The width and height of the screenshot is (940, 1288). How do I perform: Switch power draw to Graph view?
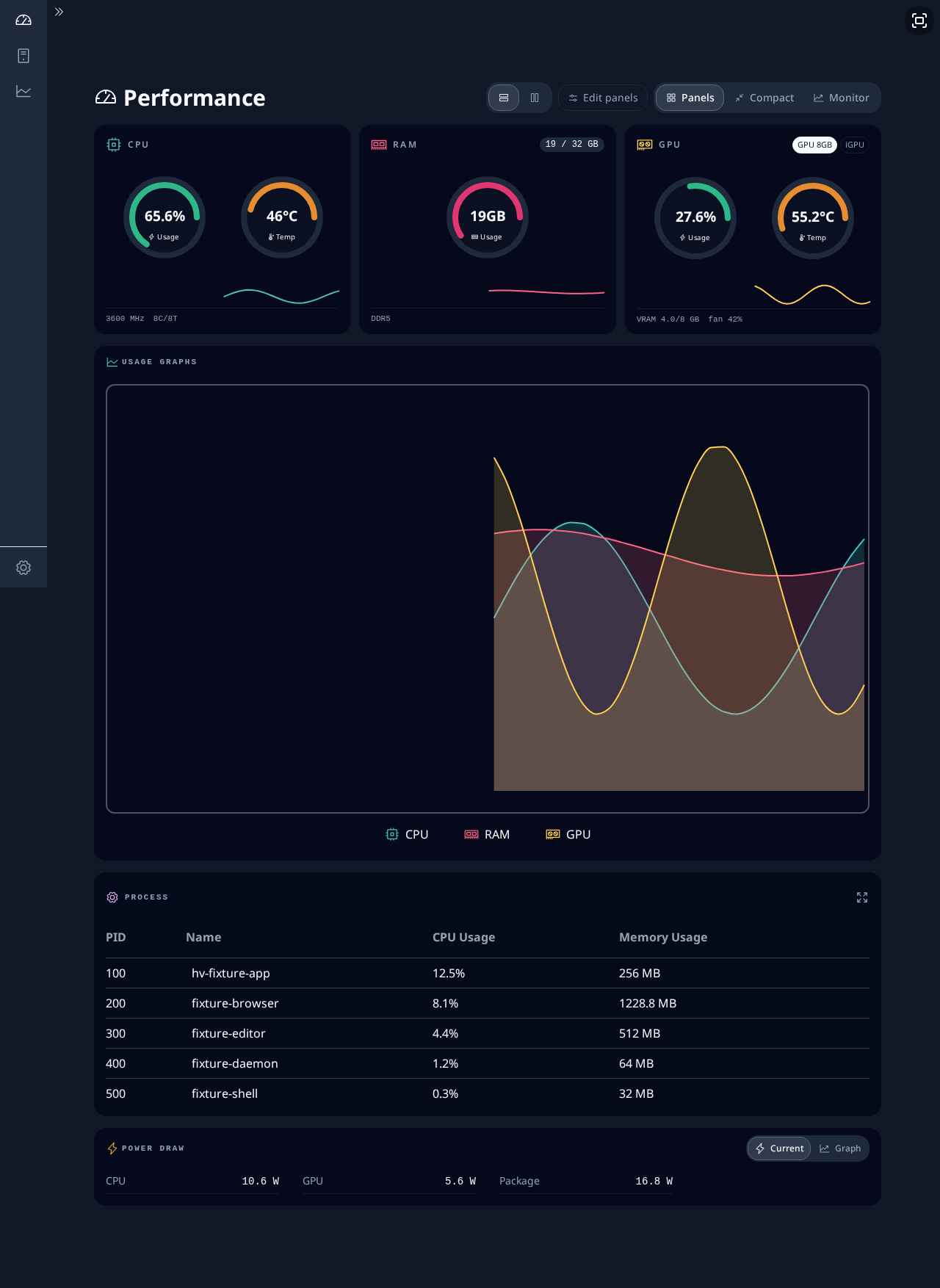[x=840, y=1148]
